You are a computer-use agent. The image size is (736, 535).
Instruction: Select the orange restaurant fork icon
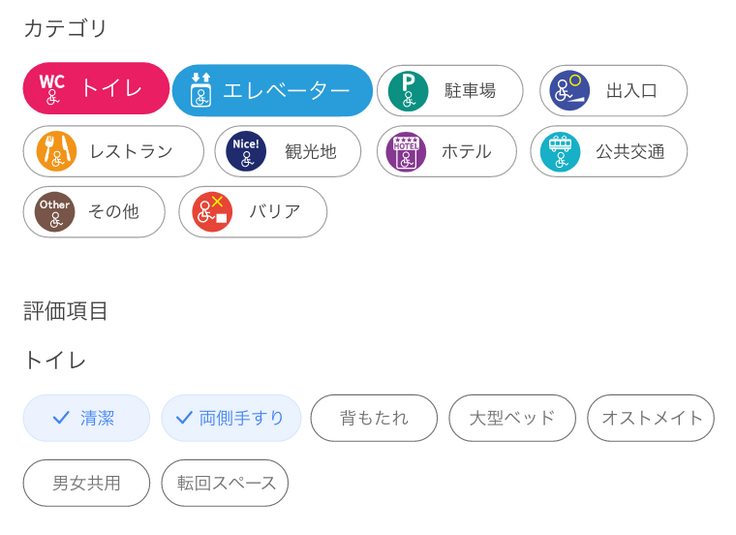(x=56, y=151)
